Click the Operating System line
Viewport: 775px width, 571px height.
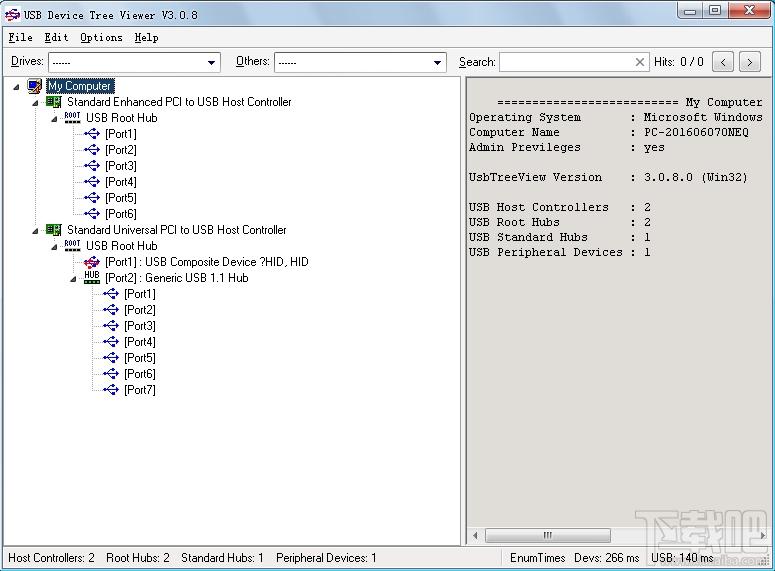click(x=615, y=118)
